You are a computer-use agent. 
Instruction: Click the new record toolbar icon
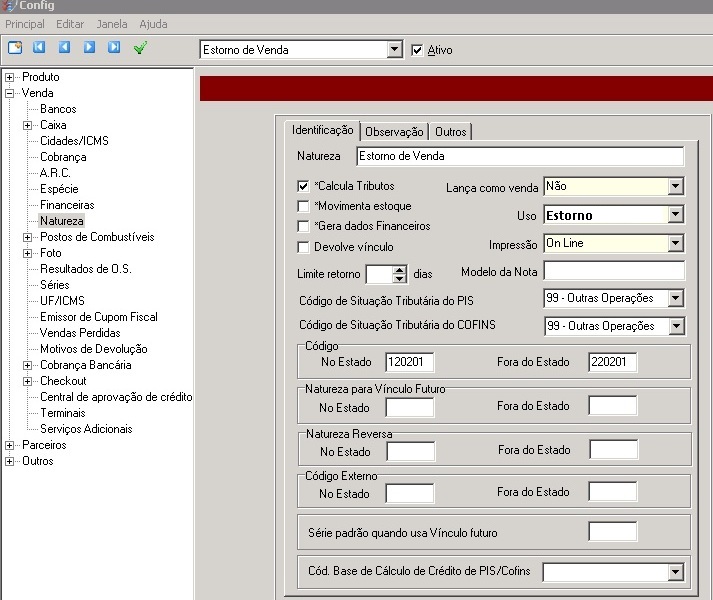[x=15, y=47]
